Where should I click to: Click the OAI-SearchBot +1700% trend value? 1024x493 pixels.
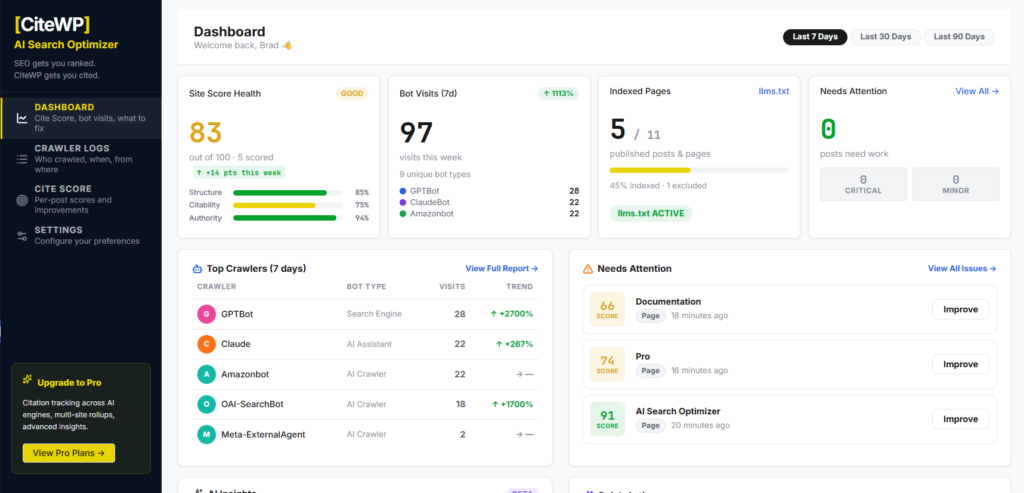point(511,404)
